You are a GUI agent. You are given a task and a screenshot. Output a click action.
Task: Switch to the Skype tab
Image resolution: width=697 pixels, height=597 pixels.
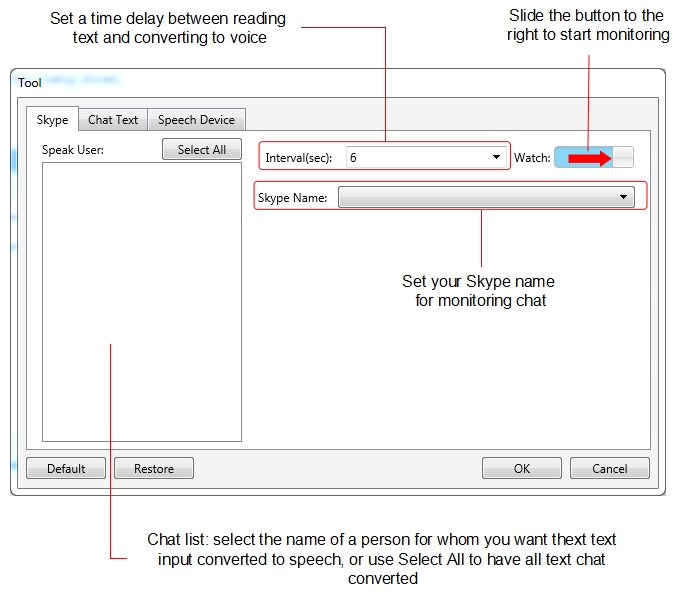tap(52, 120)
